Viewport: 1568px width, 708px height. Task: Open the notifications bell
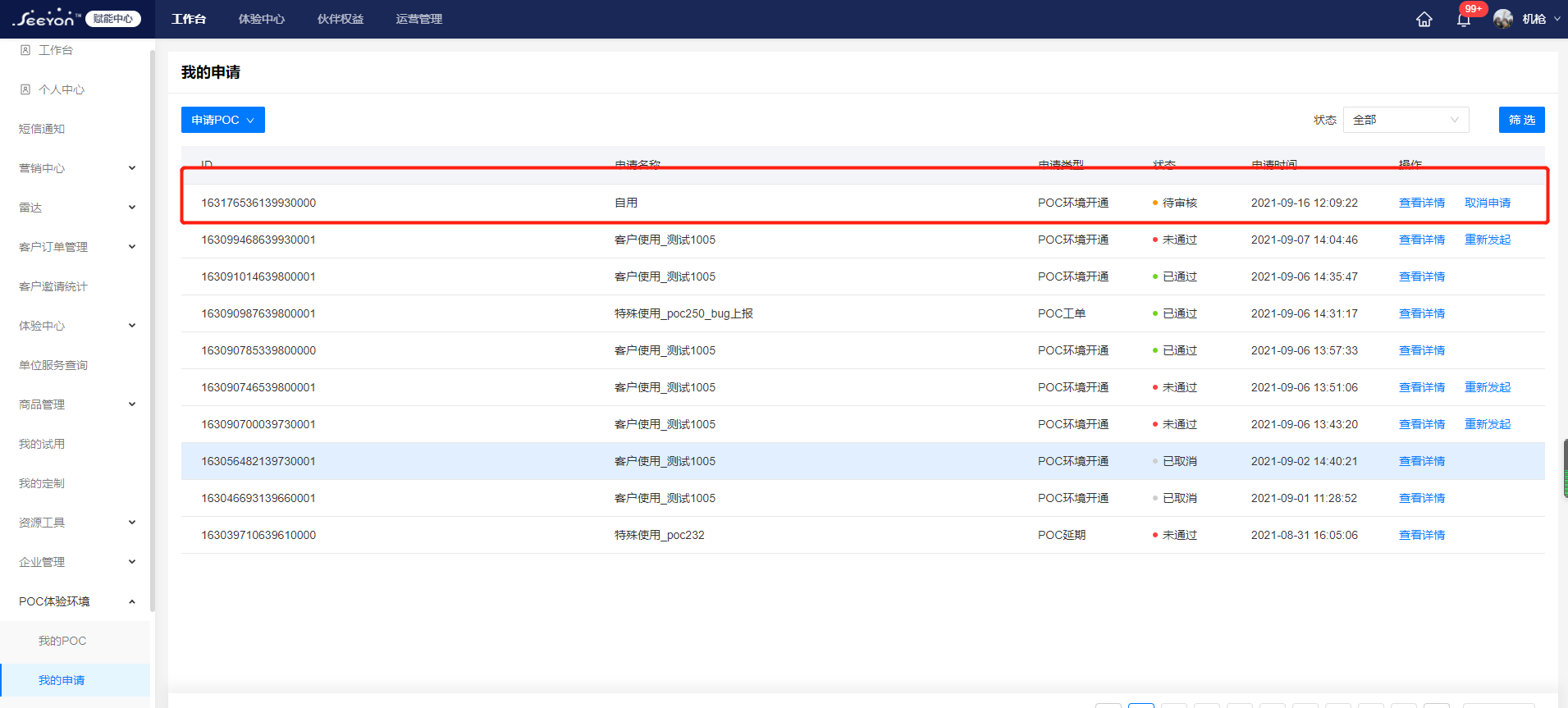[x=1464, y=20]
